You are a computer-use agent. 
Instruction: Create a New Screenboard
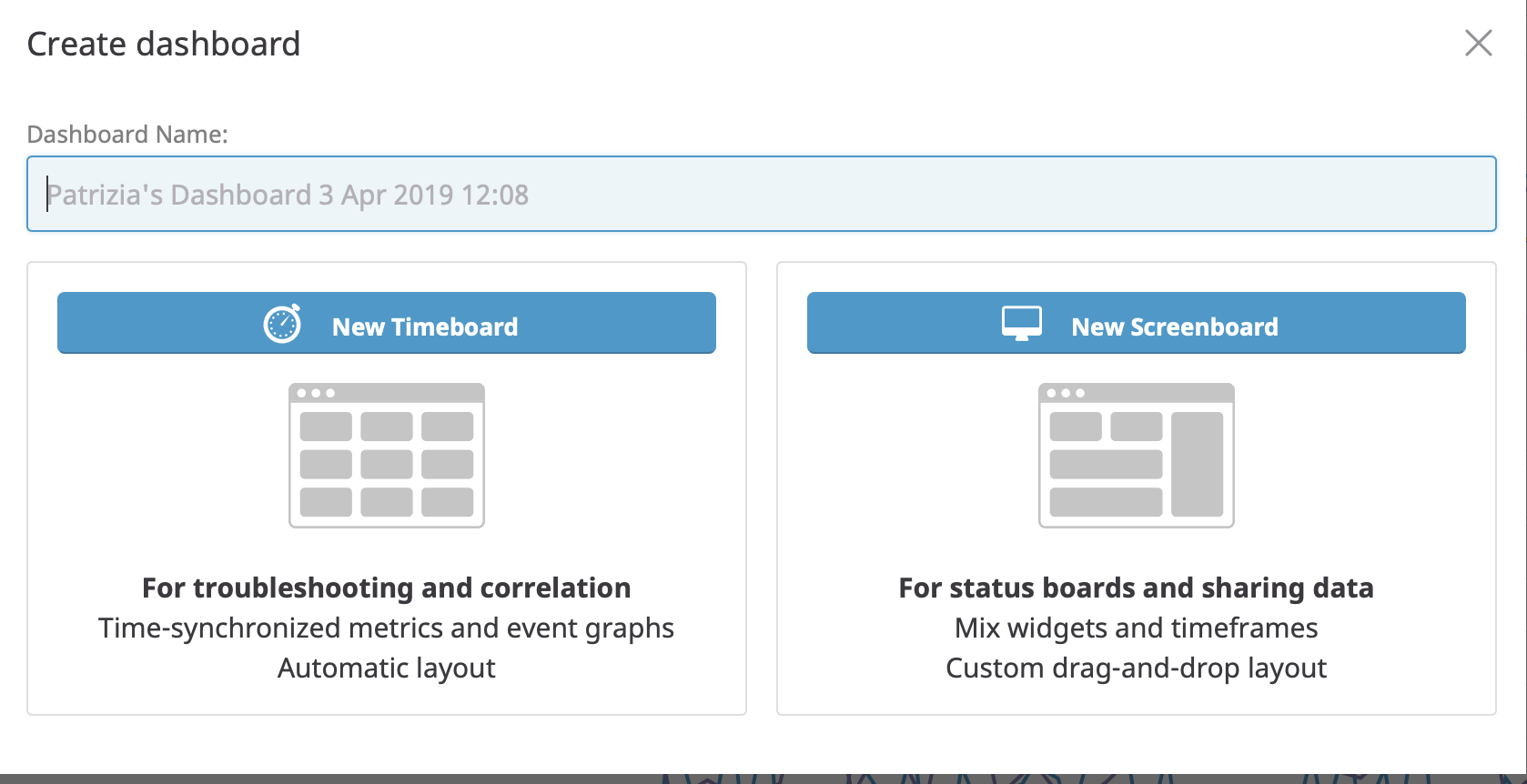click(x=1137, y=323)
